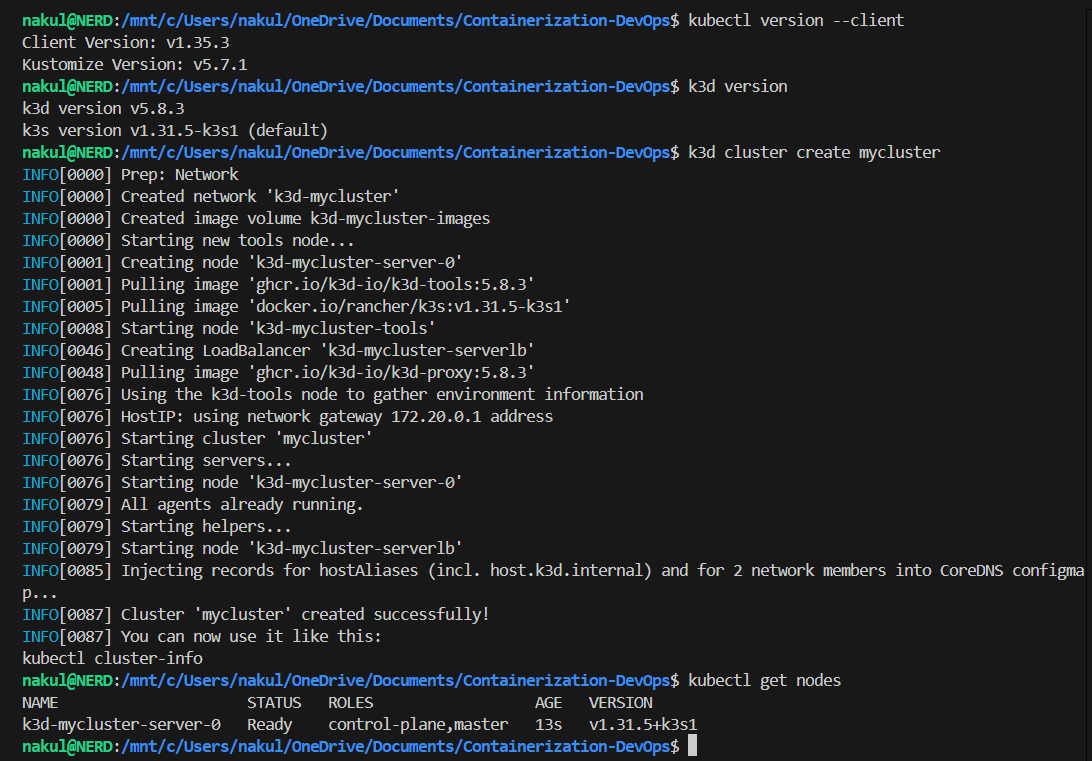Click the 'ghcr.io/k3d-io/k3d-tools:5.8.3' image name
1092x761 pixels.
[391, 285]
